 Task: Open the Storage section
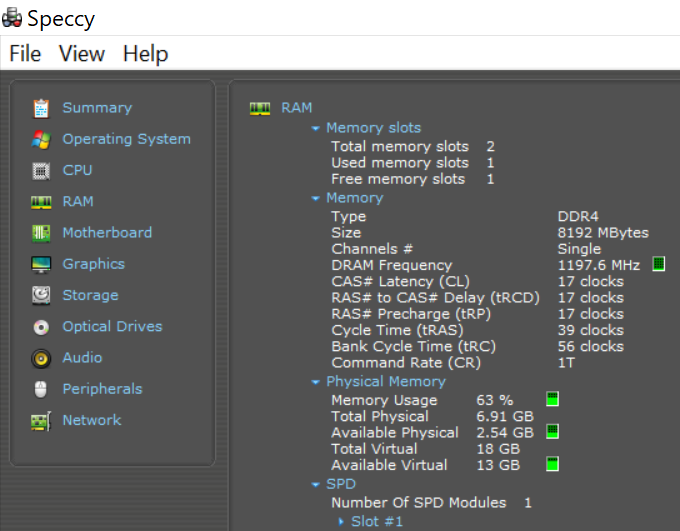click(x=90, y=295)
